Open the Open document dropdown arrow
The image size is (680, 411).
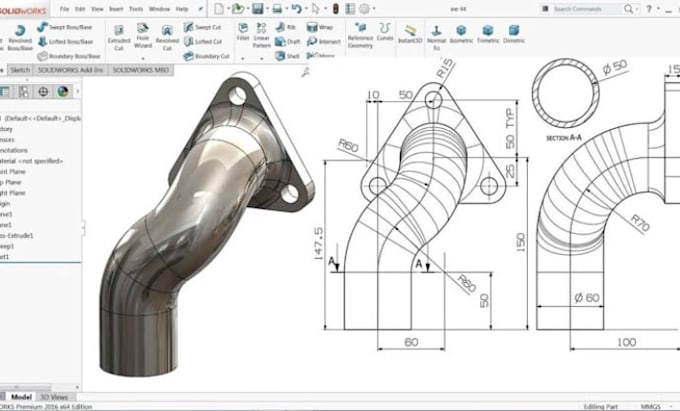247,9
